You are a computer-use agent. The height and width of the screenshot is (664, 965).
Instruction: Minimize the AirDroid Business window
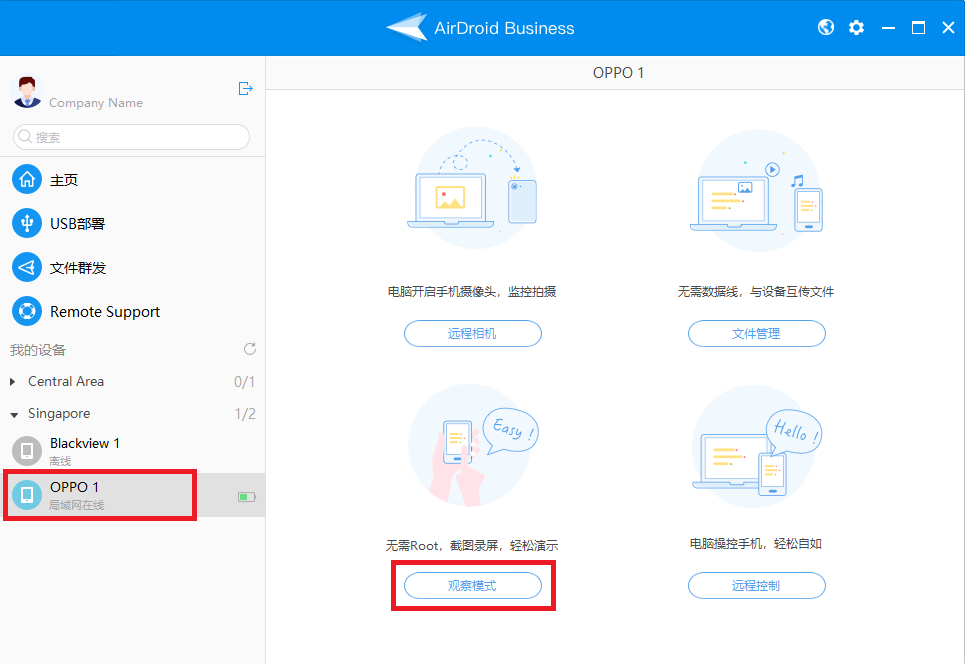pos(888,28)
